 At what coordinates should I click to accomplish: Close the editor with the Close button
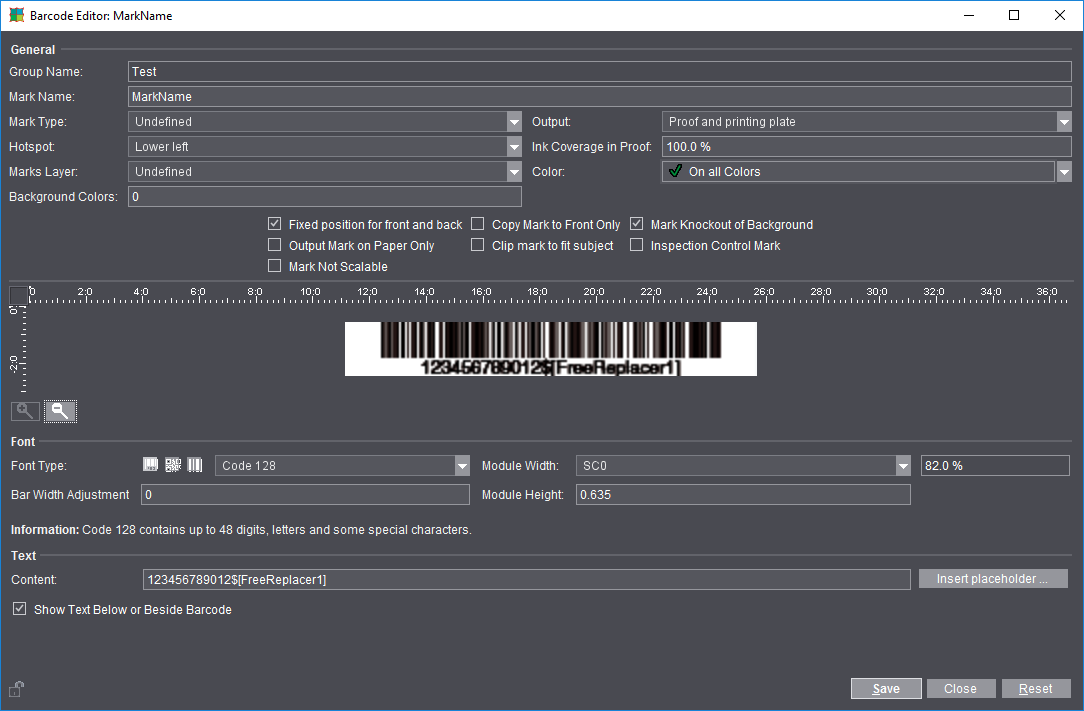[961, 688]
